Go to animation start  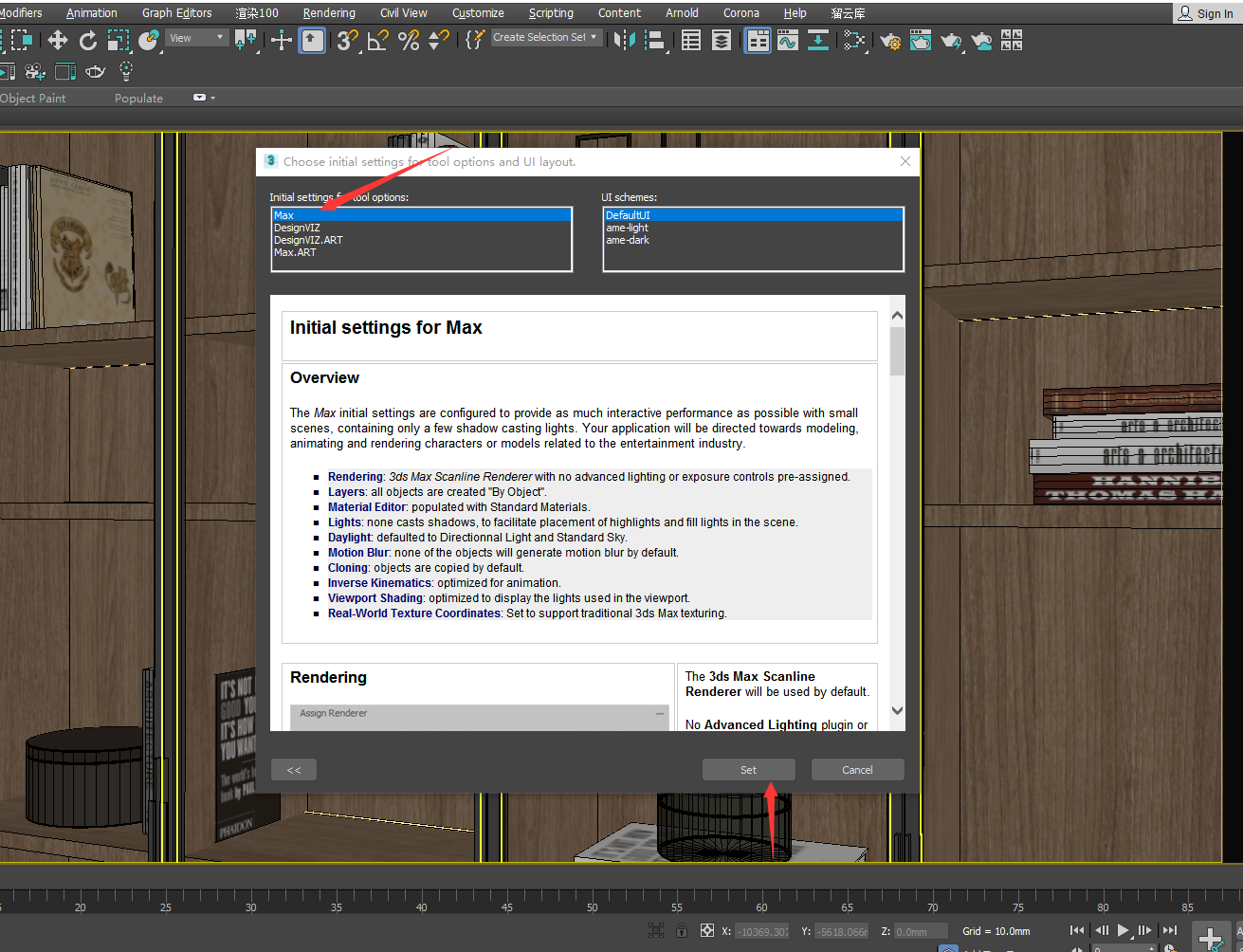pos(1077,931)
